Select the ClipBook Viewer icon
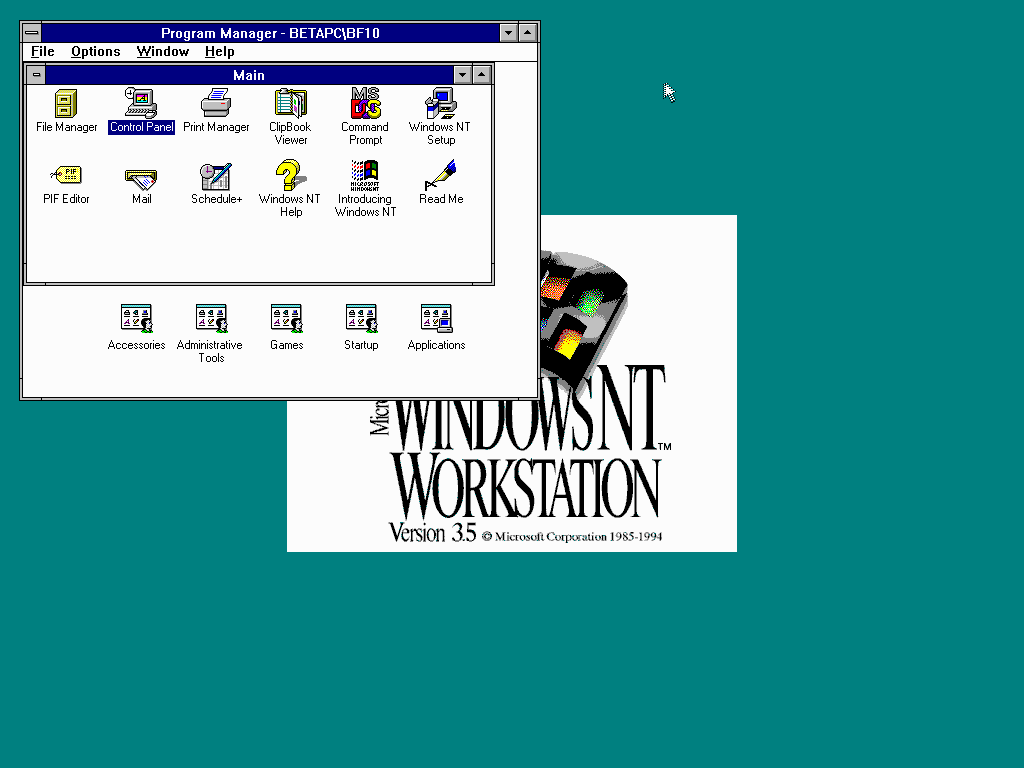Viewport: 1024px width, 768px height. [290, 104]
